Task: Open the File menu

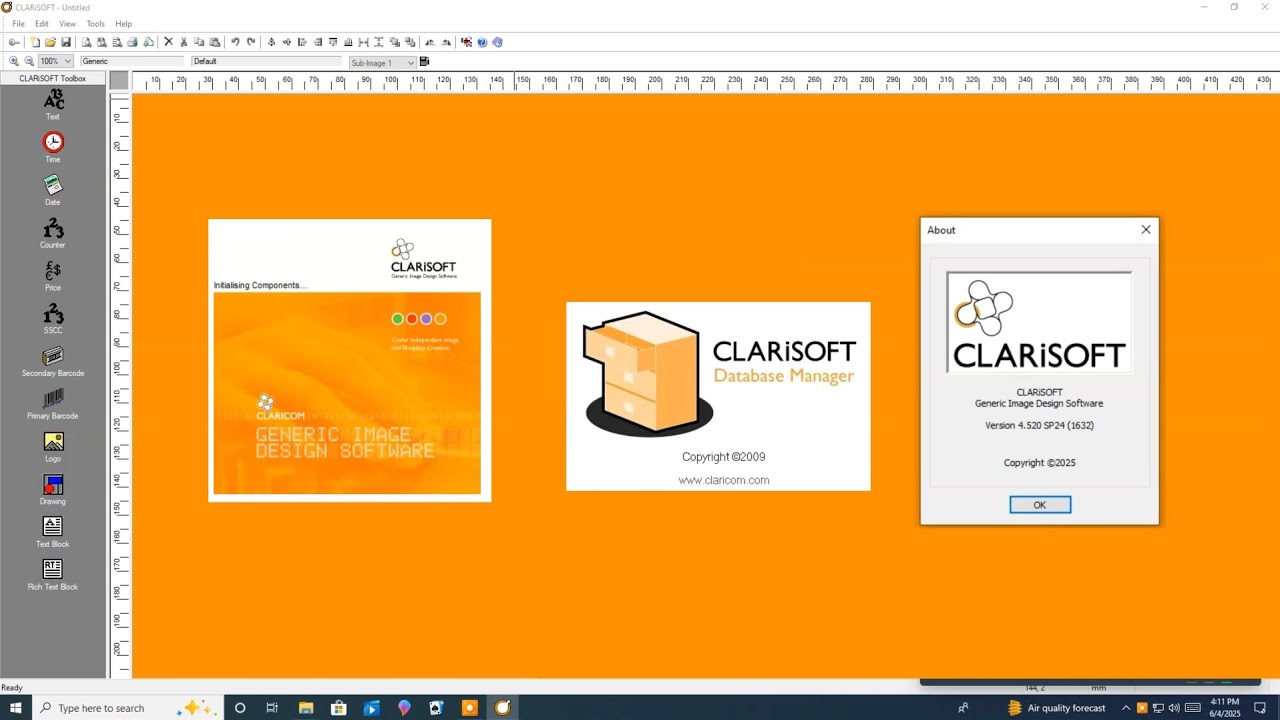Action: (18, 23)
